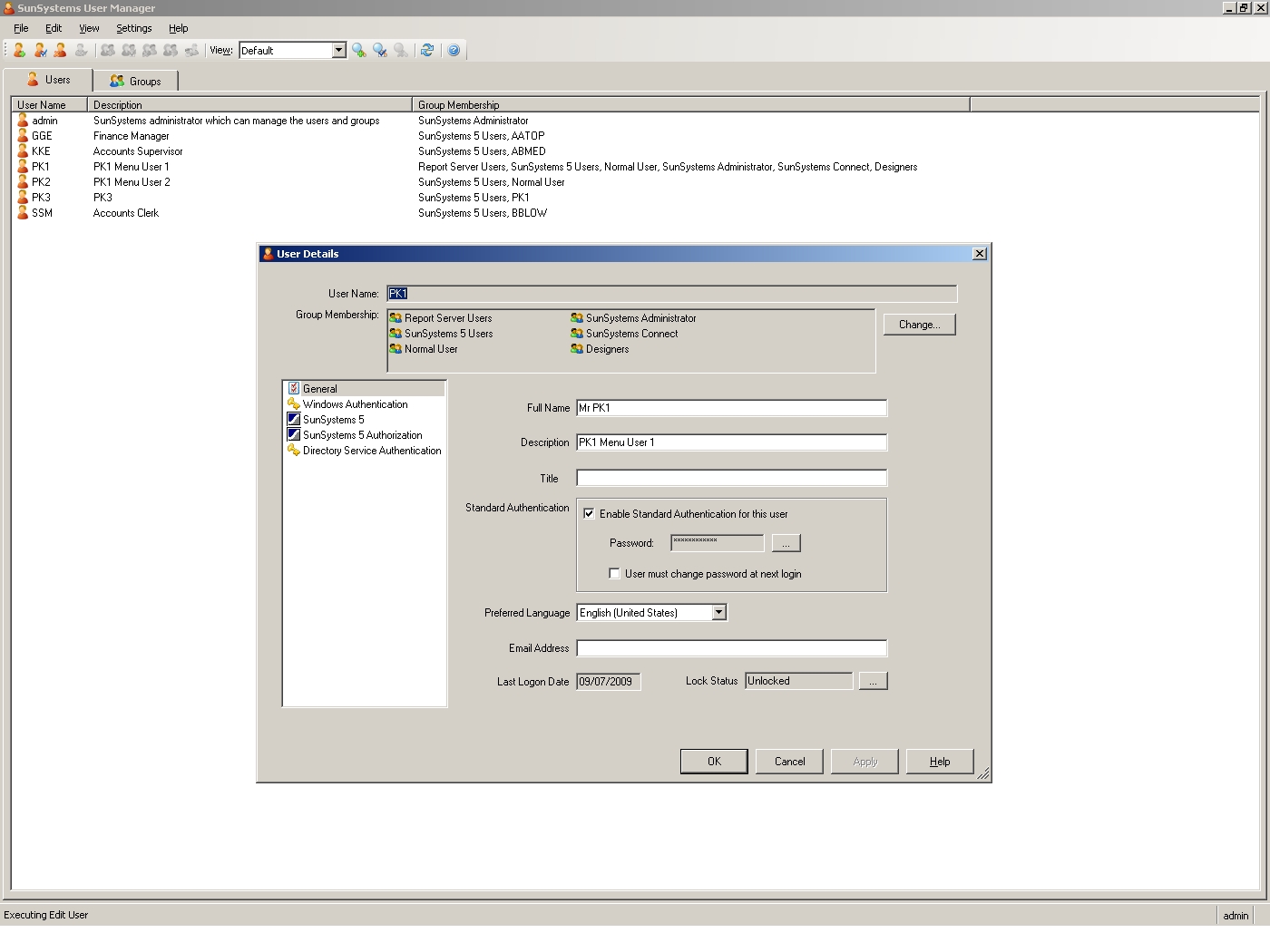This screenshot has height=952, width=1270.
Task: Click the Full Name input field
Action: 731,408
